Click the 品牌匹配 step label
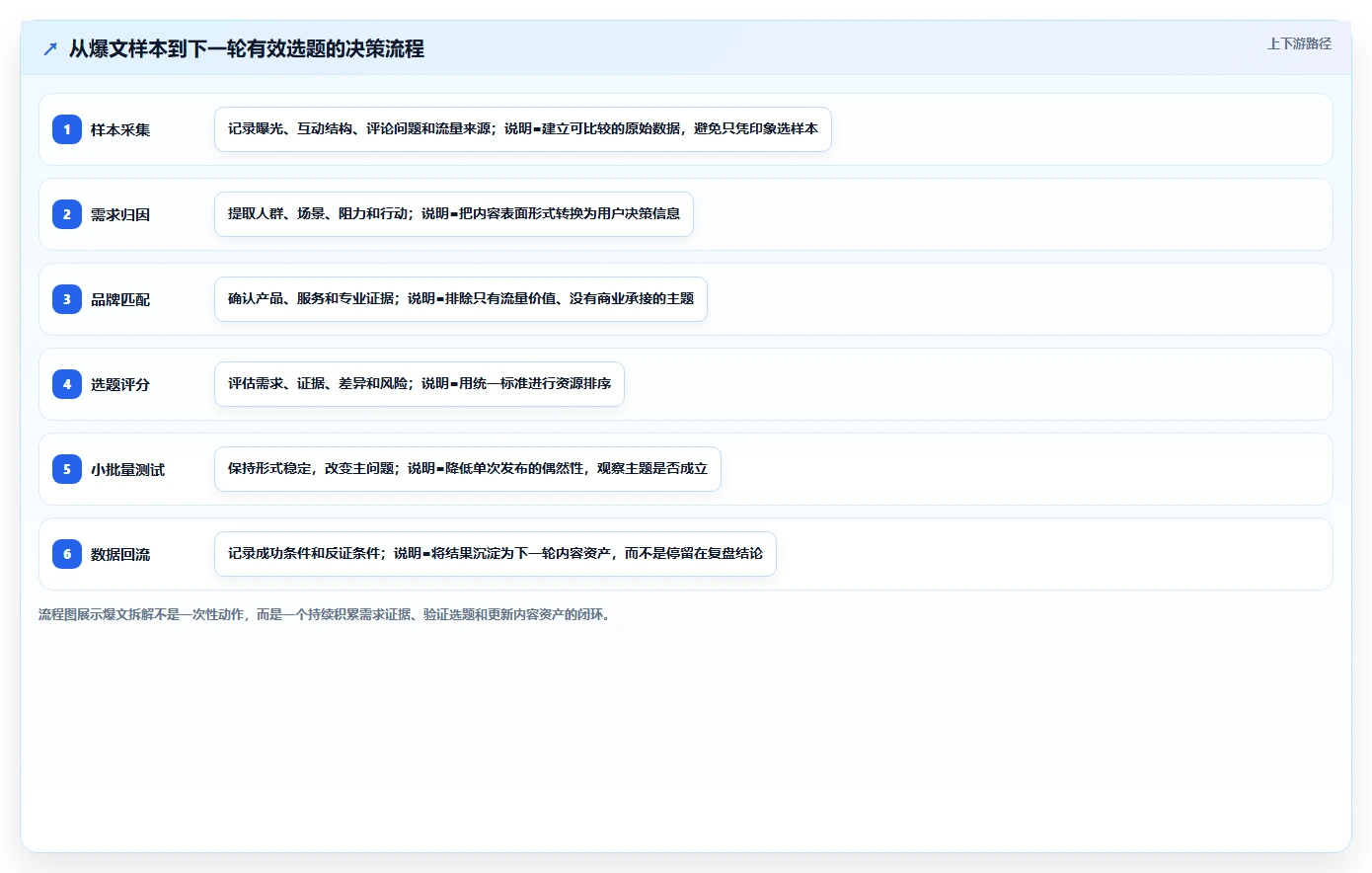The image size is (1372, 873). [120, 299]
